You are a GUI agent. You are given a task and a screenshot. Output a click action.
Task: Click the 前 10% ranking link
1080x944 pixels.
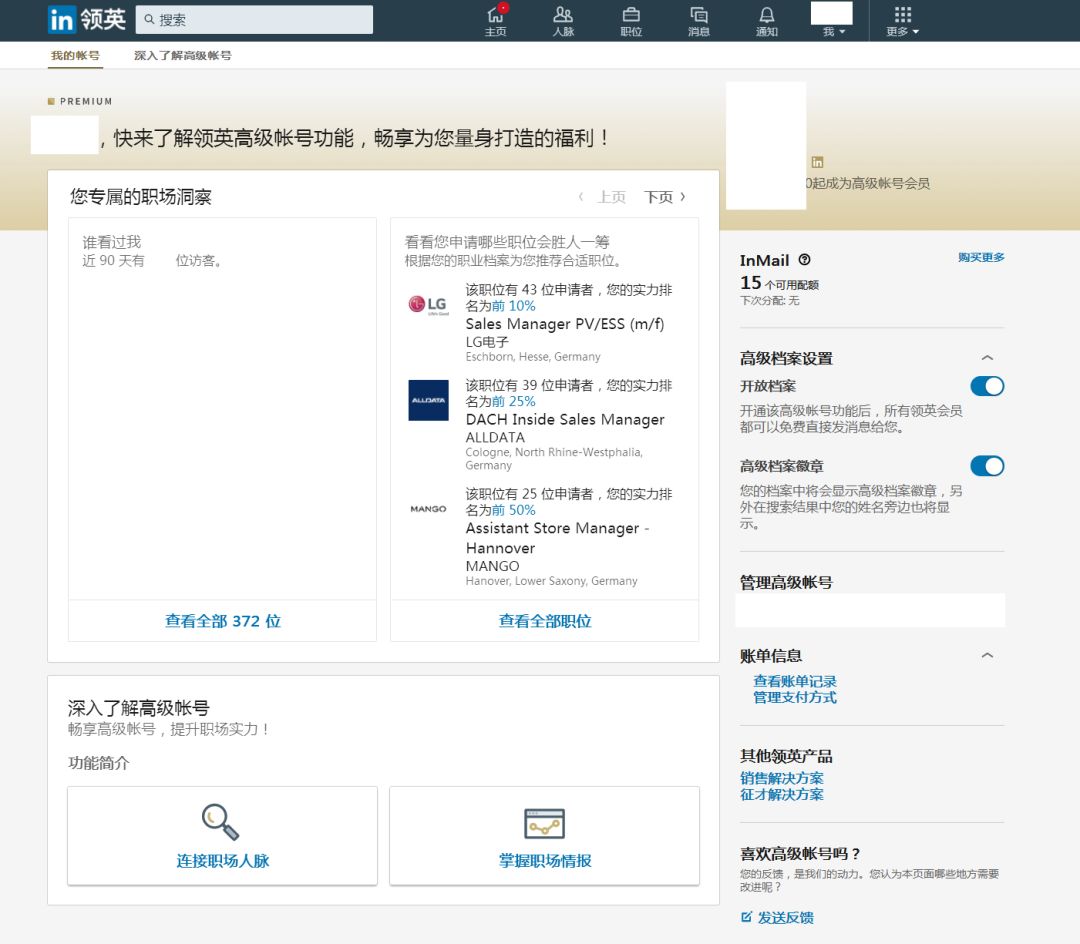point(514,306)
